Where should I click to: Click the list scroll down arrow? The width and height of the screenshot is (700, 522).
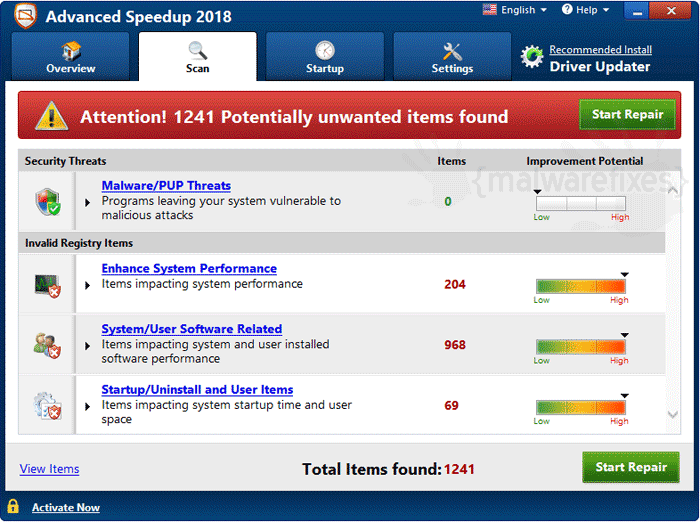tap(673, 415)
